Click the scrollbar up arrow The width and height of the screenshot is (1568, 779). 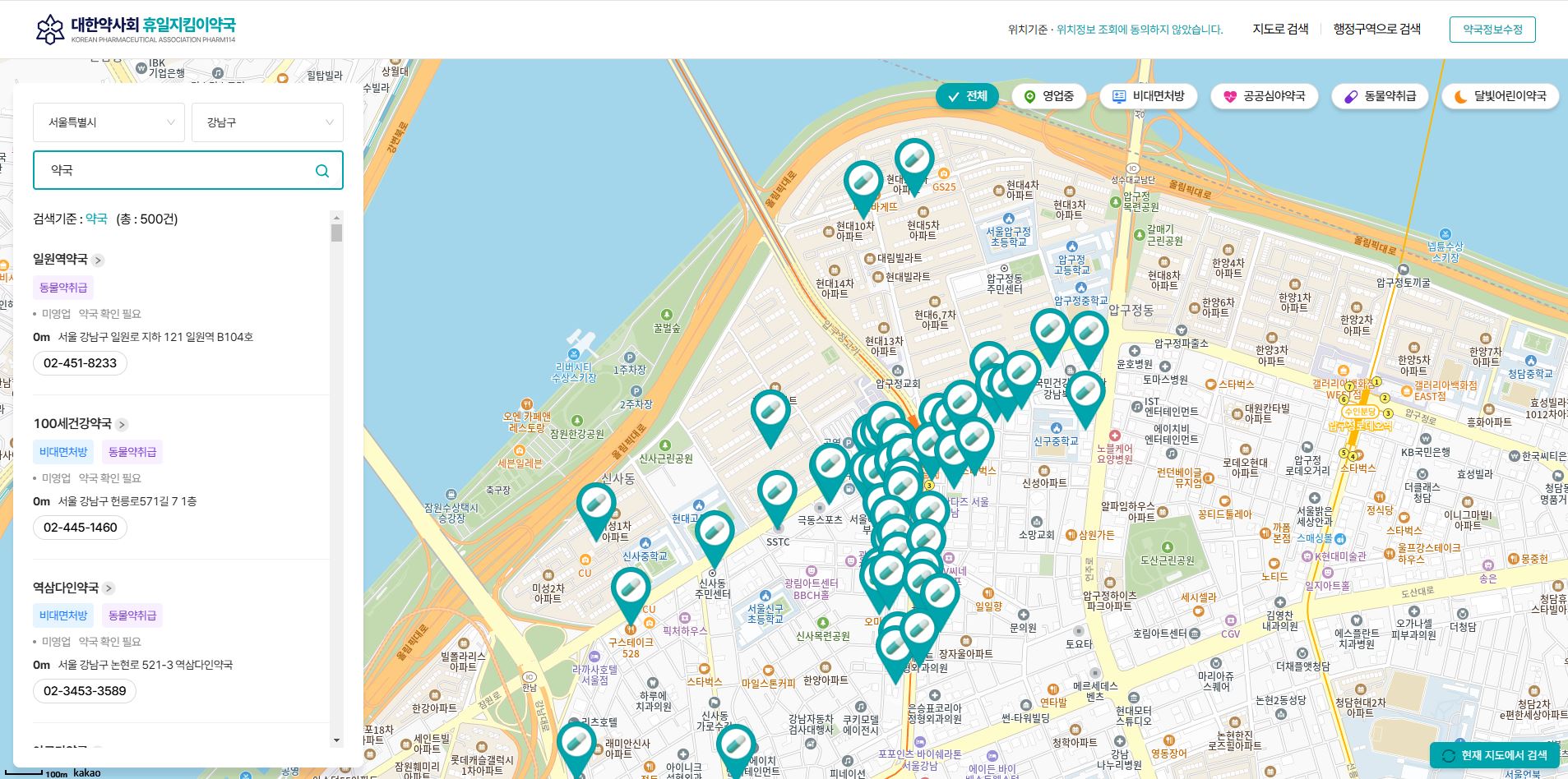[336, 217]
